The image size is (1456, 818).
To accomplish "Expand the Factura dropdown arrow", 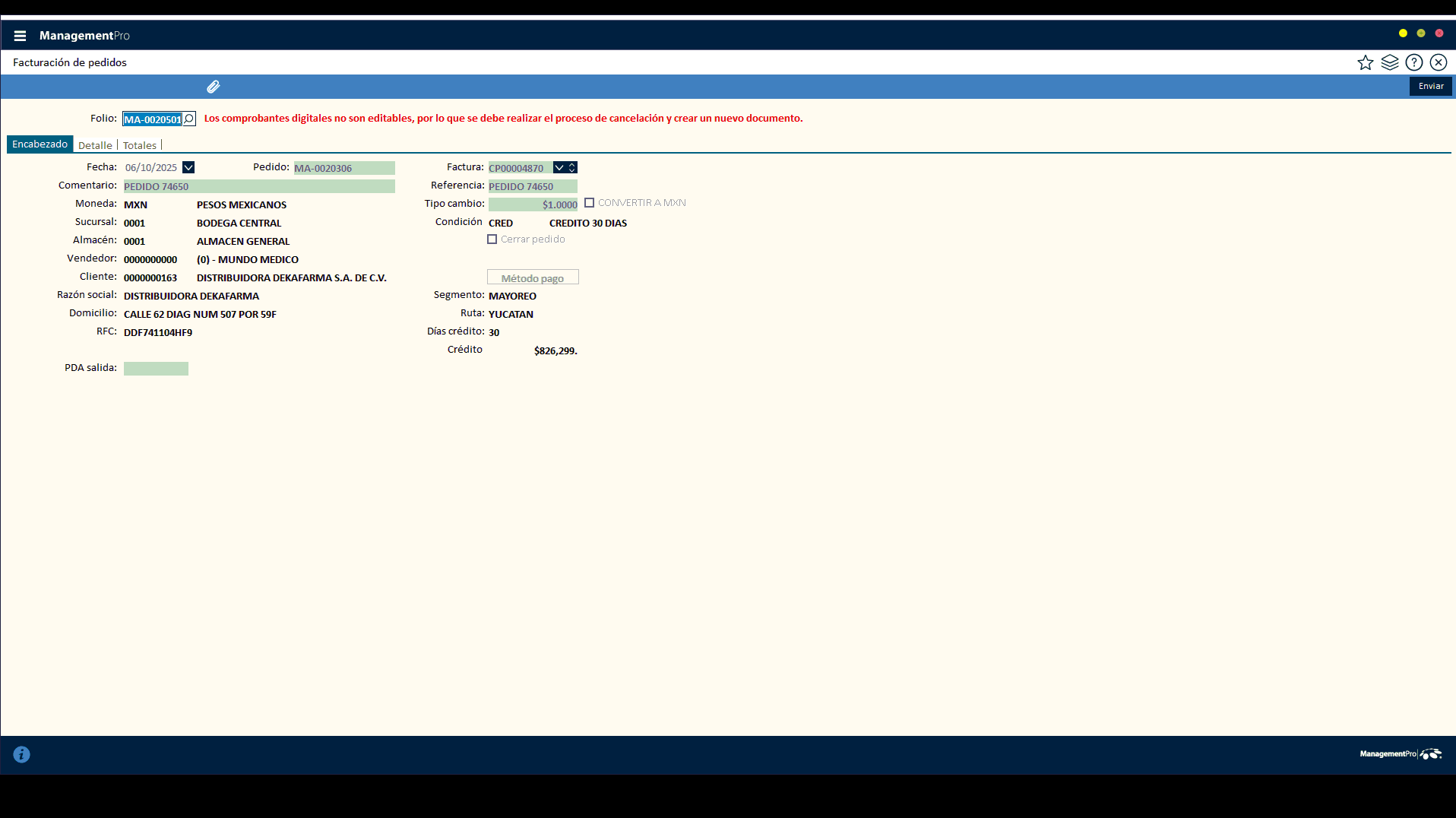I will tap(559, 167).
